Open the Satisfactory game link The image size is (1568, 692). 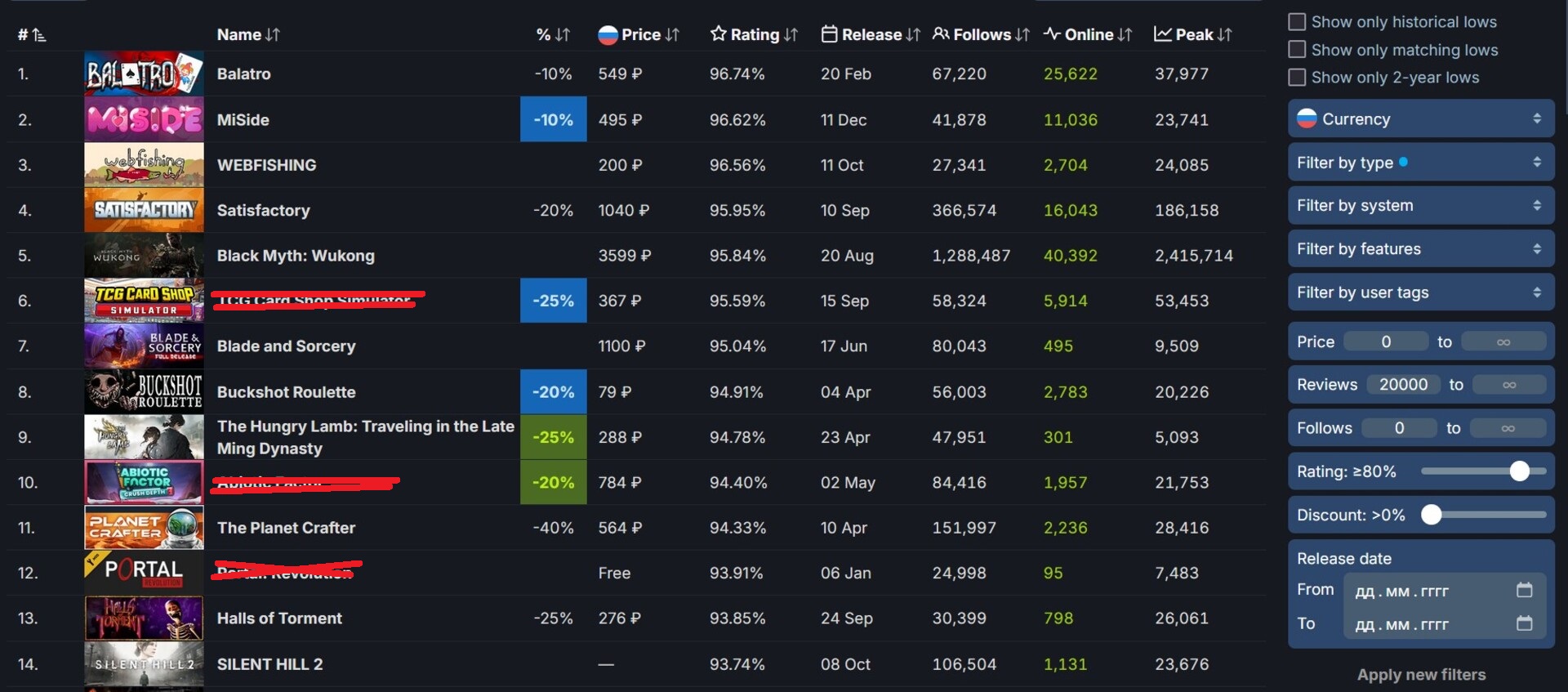[x=263, y=211]
